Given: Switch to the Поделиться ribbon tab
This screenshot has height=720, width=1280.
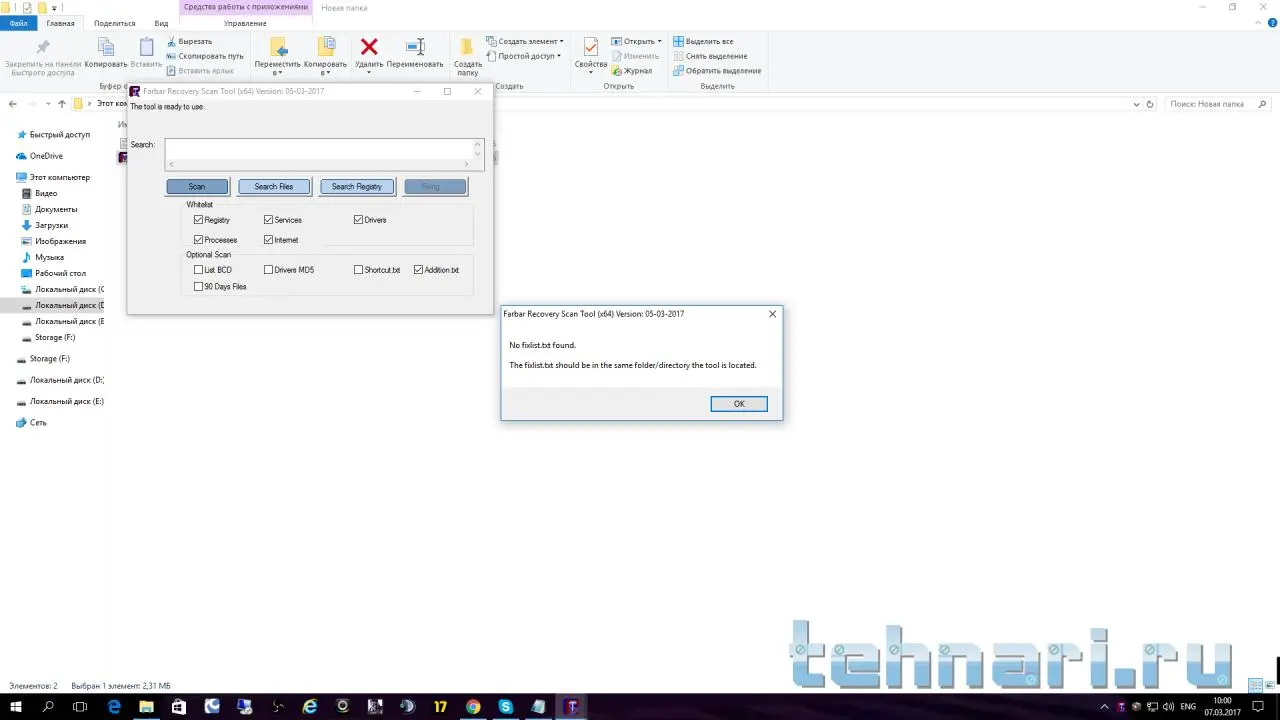Looking at the screenshot, I should [114, 23].
